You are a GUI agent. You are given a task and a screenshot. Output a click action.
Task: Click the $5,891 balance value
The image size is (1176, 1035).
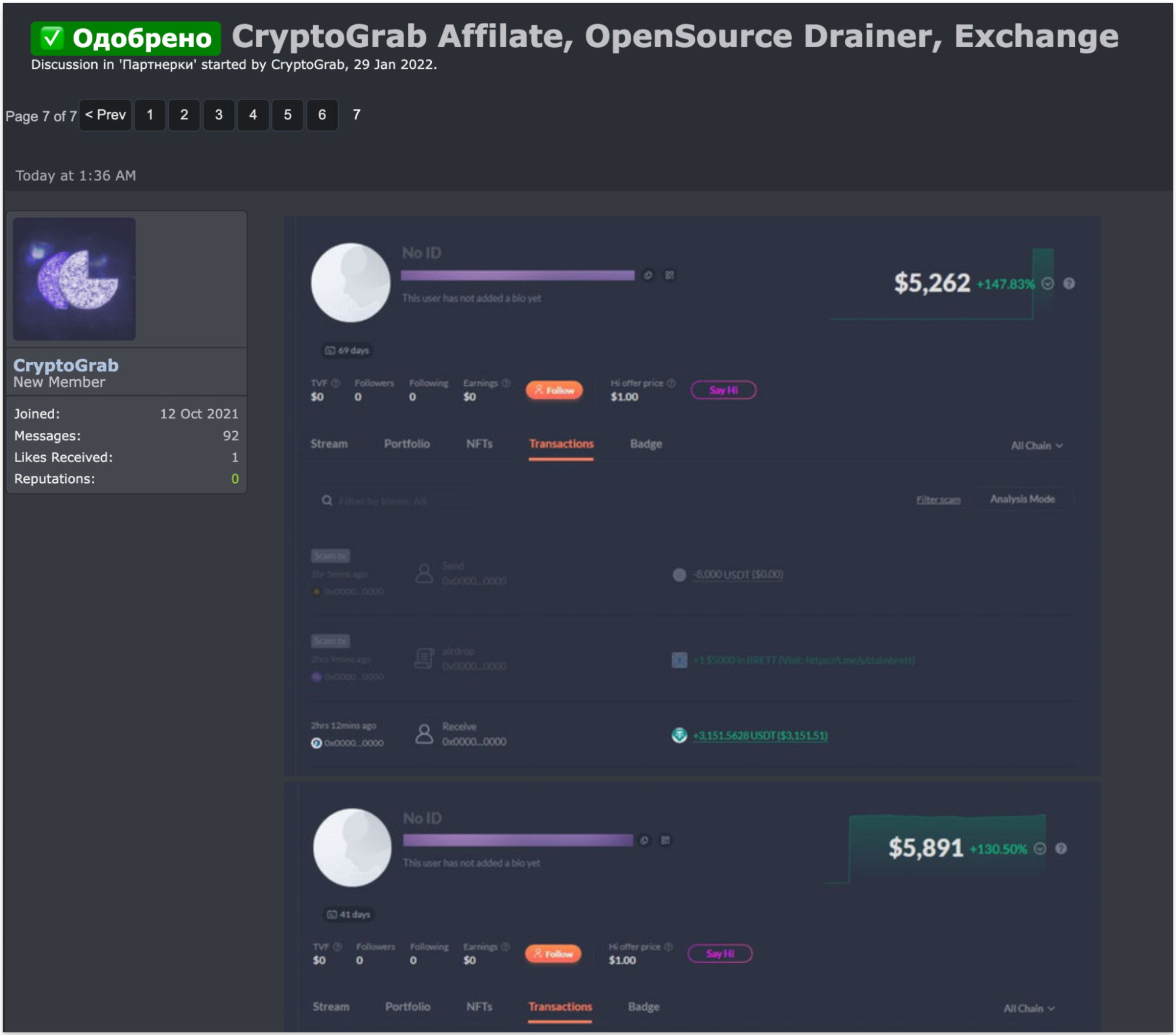(x=925, y=848)
